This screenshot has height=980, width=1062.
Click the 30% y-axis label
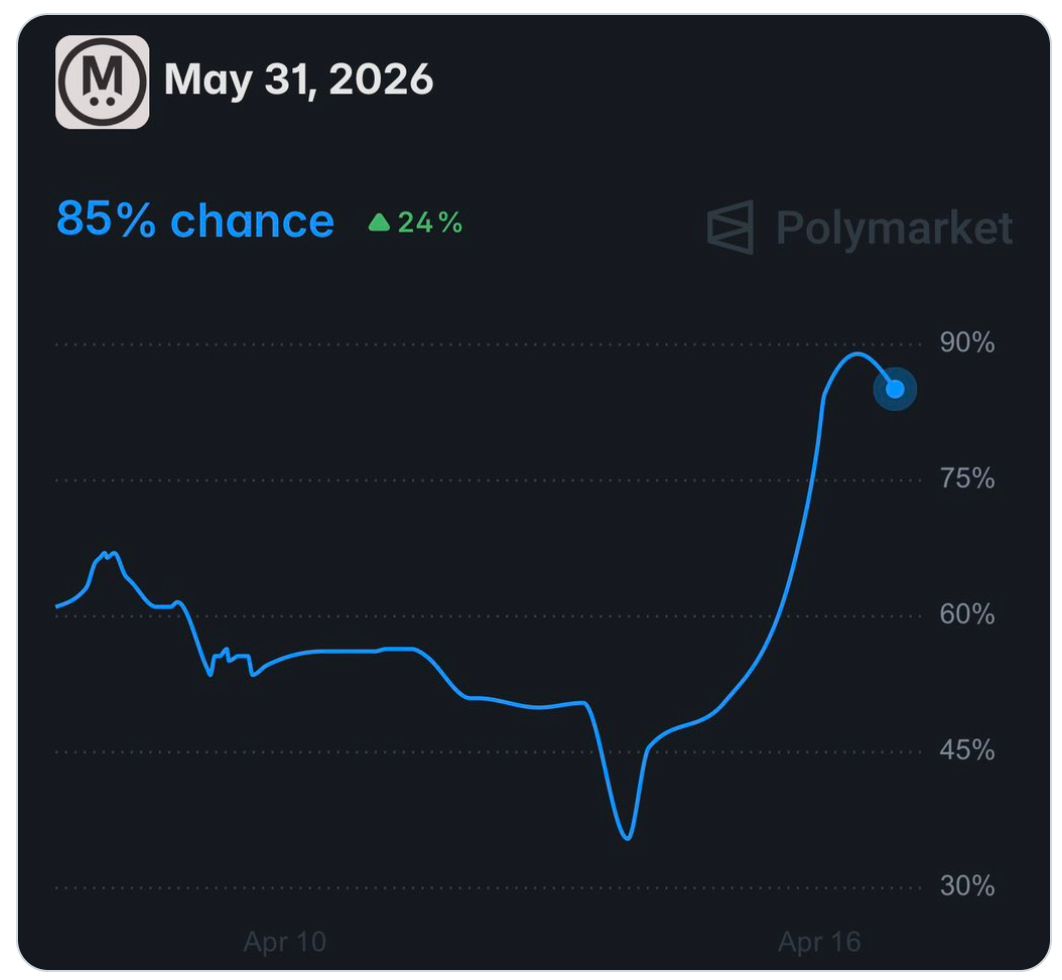coord(967,886)
